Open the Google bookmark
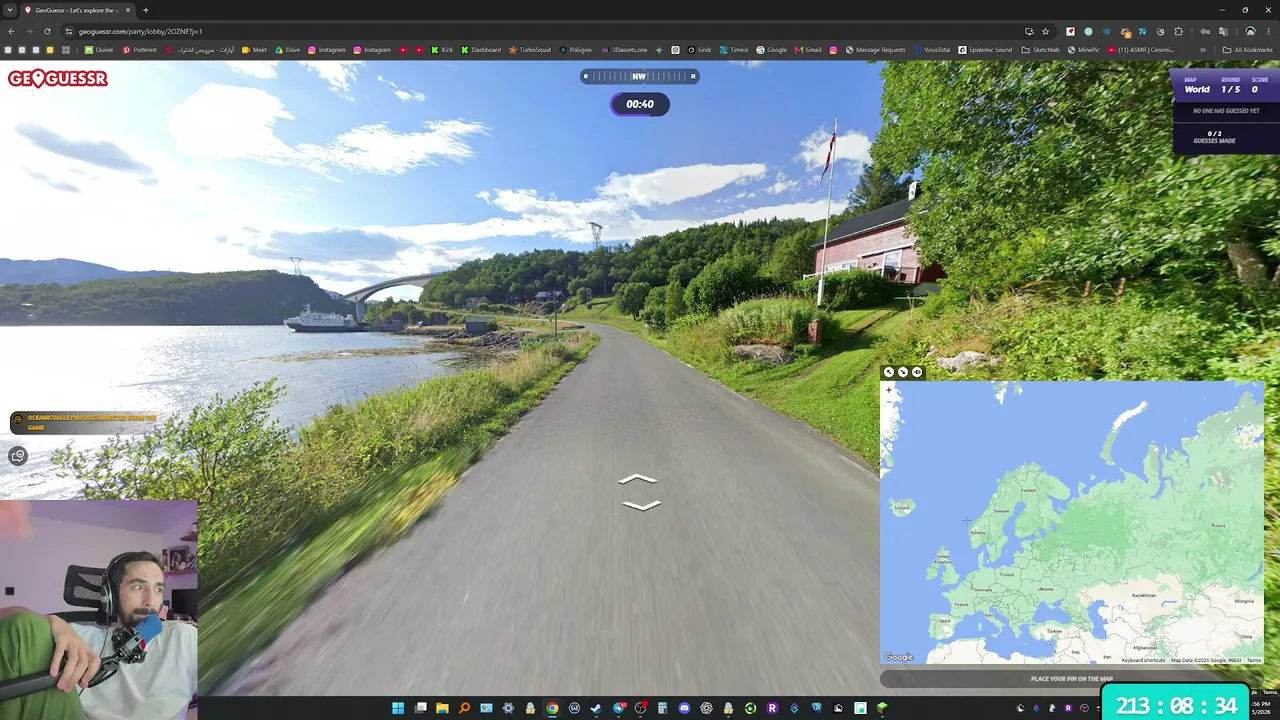This screenshot has width=1280, height=720. (771, 50)
